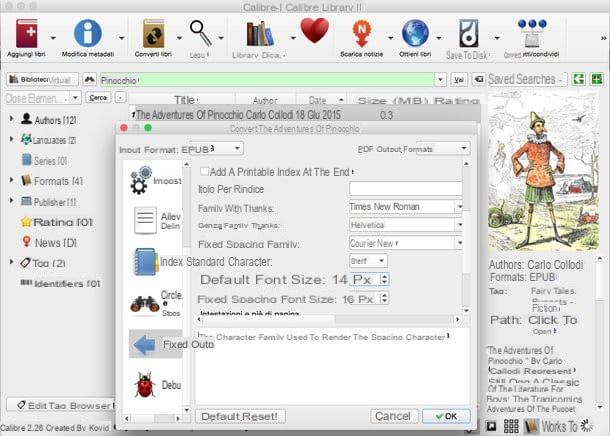Select the gear settings section in dialog
This screenshot has height=436, width=610.
coord(141,180)
